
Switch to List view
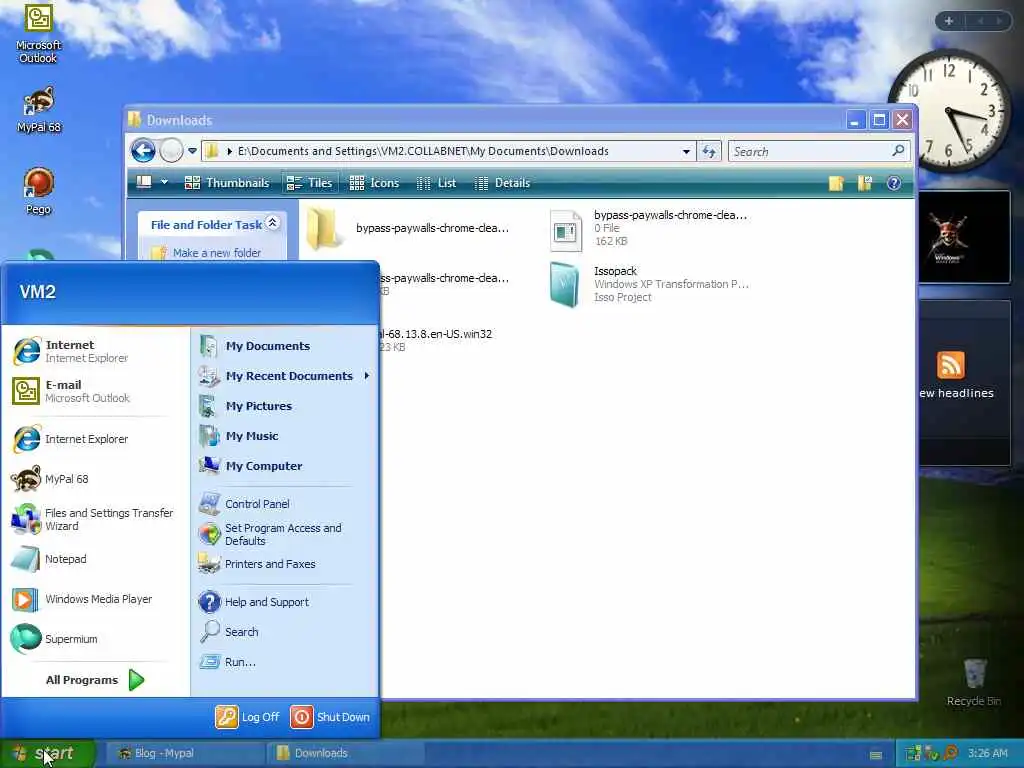[436, 183]
